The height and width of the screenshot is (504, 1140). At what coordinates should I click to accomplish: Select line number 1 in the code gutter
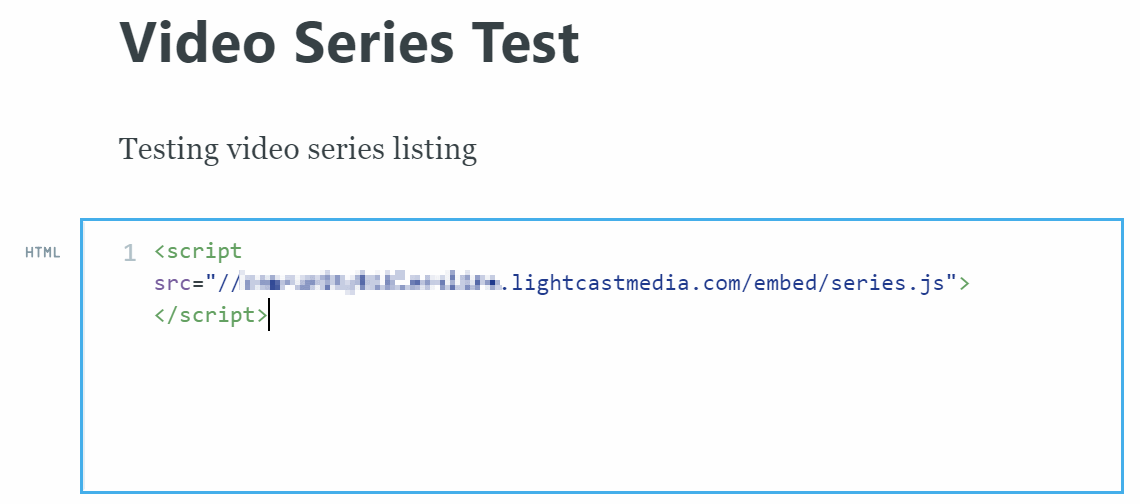pos(129,253)
